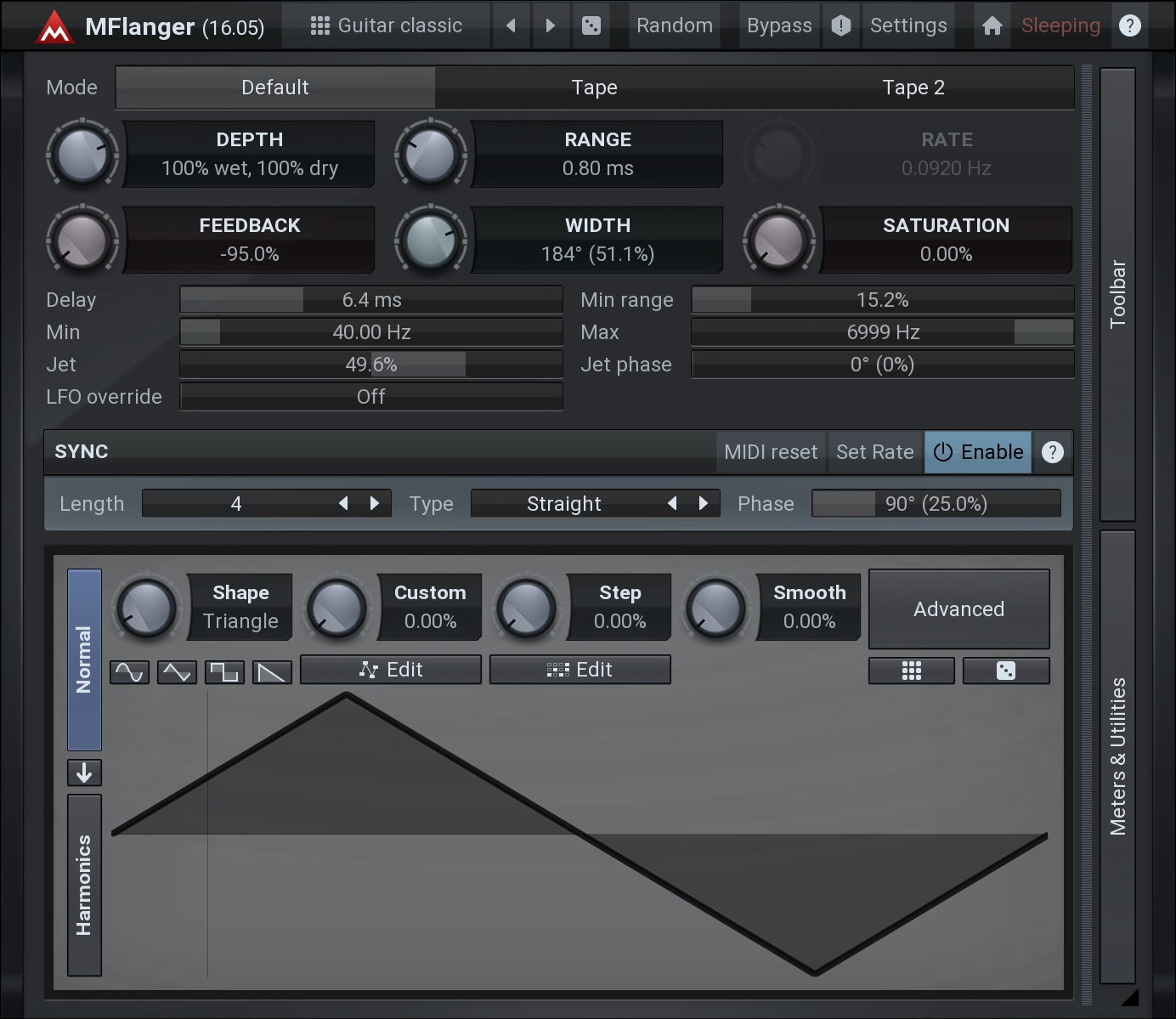Viewport: 1176px width, 1019px height.
Task: Click the Advanced button
Action: [959, 609]
